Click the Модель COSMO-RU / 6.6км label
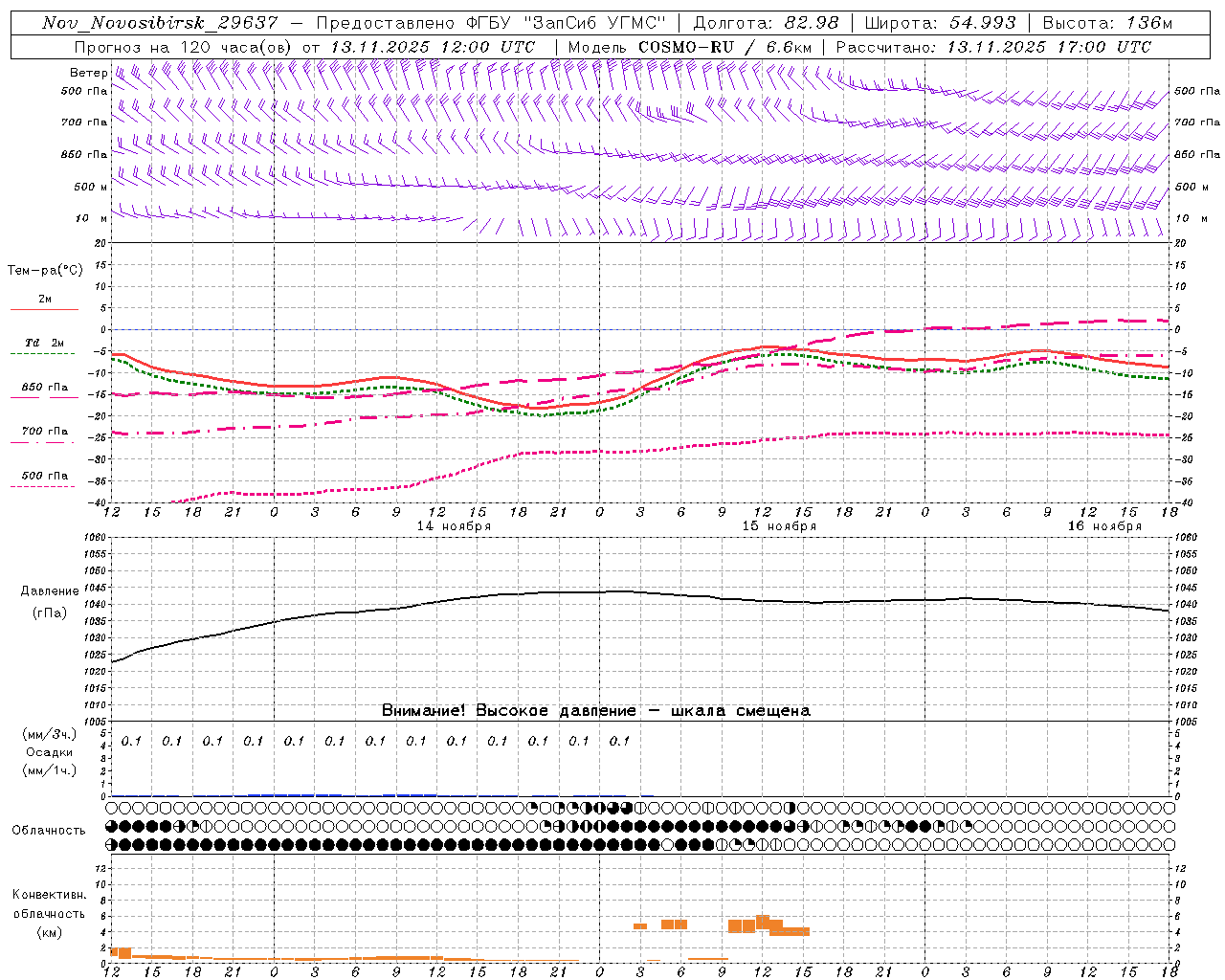 (689, 47)
